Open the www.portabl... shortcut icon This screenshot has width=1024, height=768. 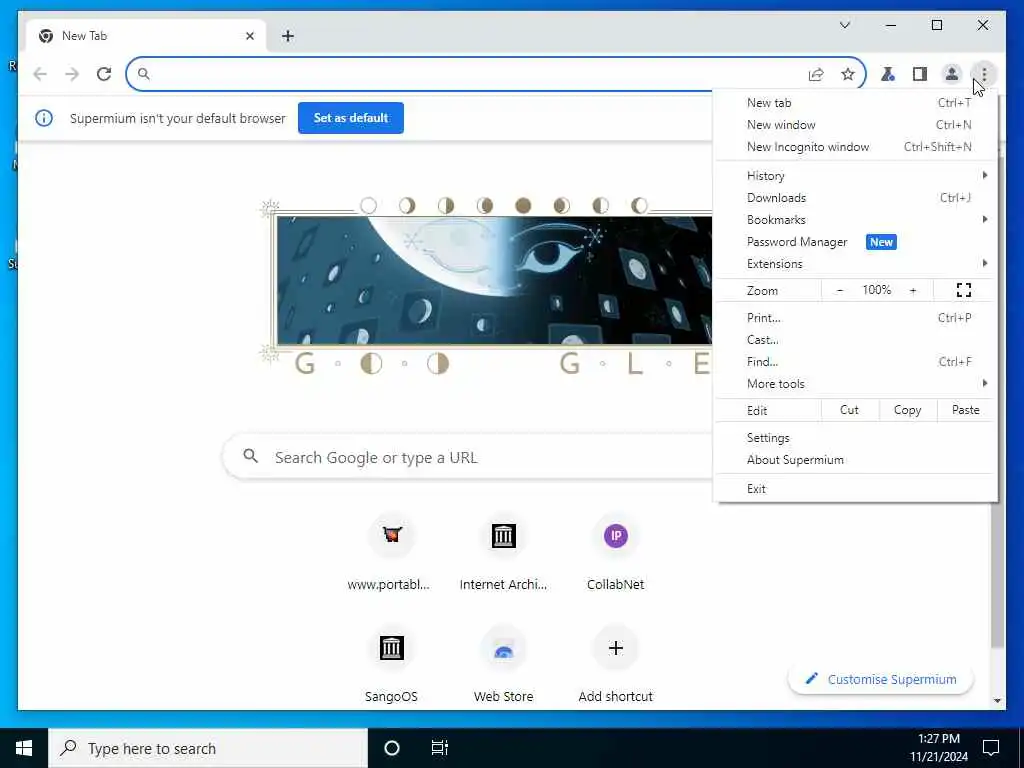click(391, 536)
